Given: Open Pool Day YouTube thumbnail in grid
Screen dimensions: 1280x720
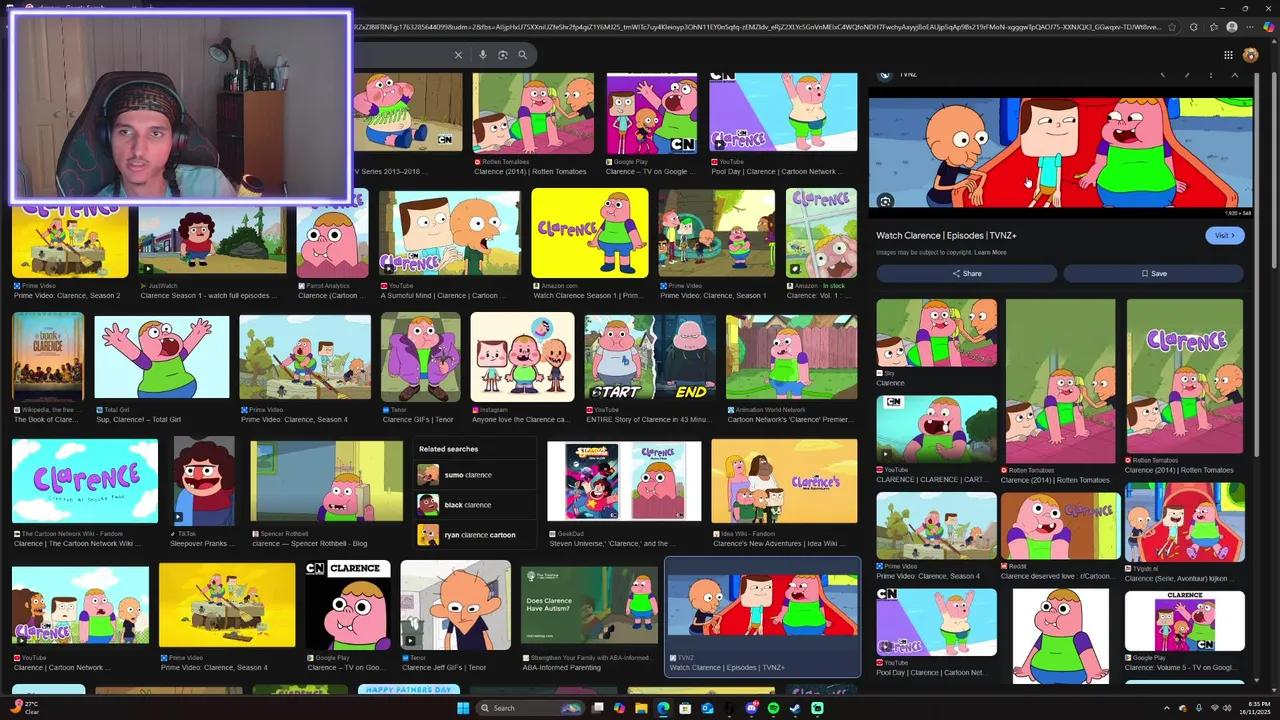Looking at the screenshot, I should pos(783,113).
